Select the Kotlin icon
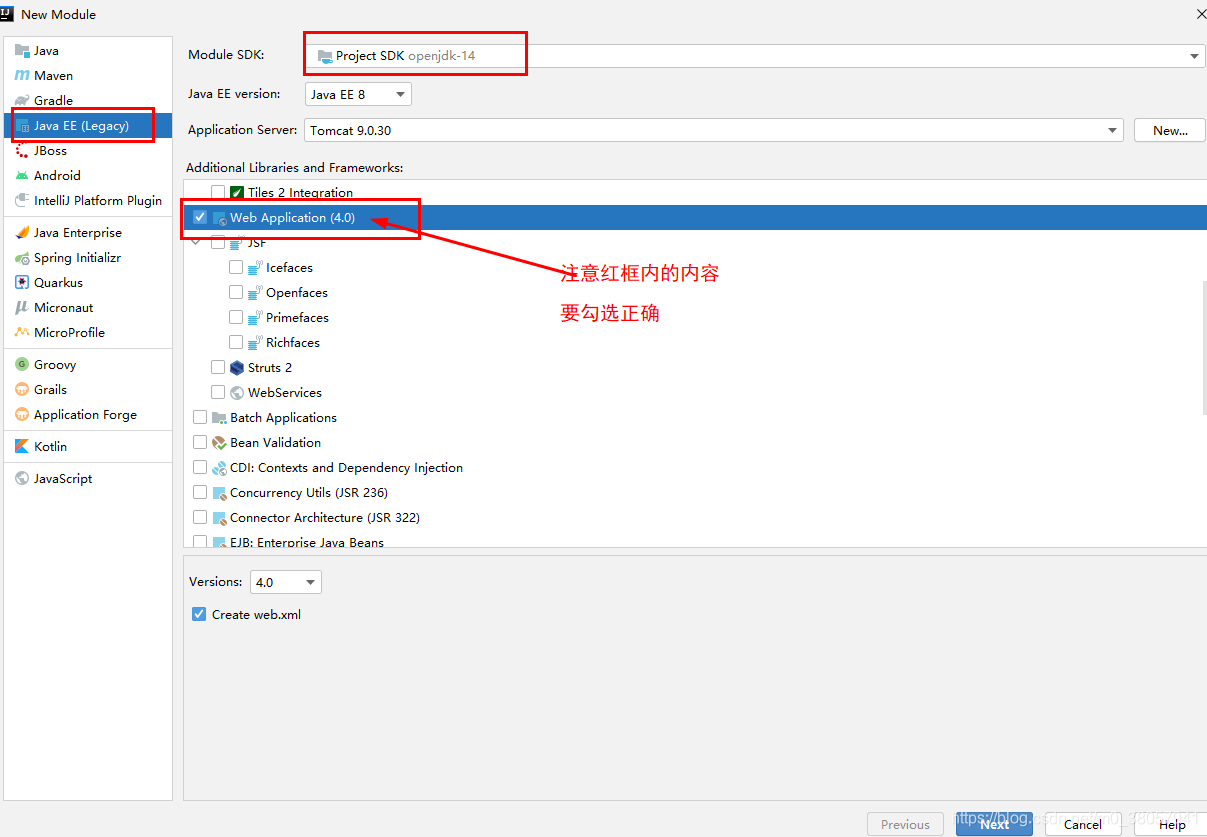This screenshot has width=1207, height=837. 22,446
